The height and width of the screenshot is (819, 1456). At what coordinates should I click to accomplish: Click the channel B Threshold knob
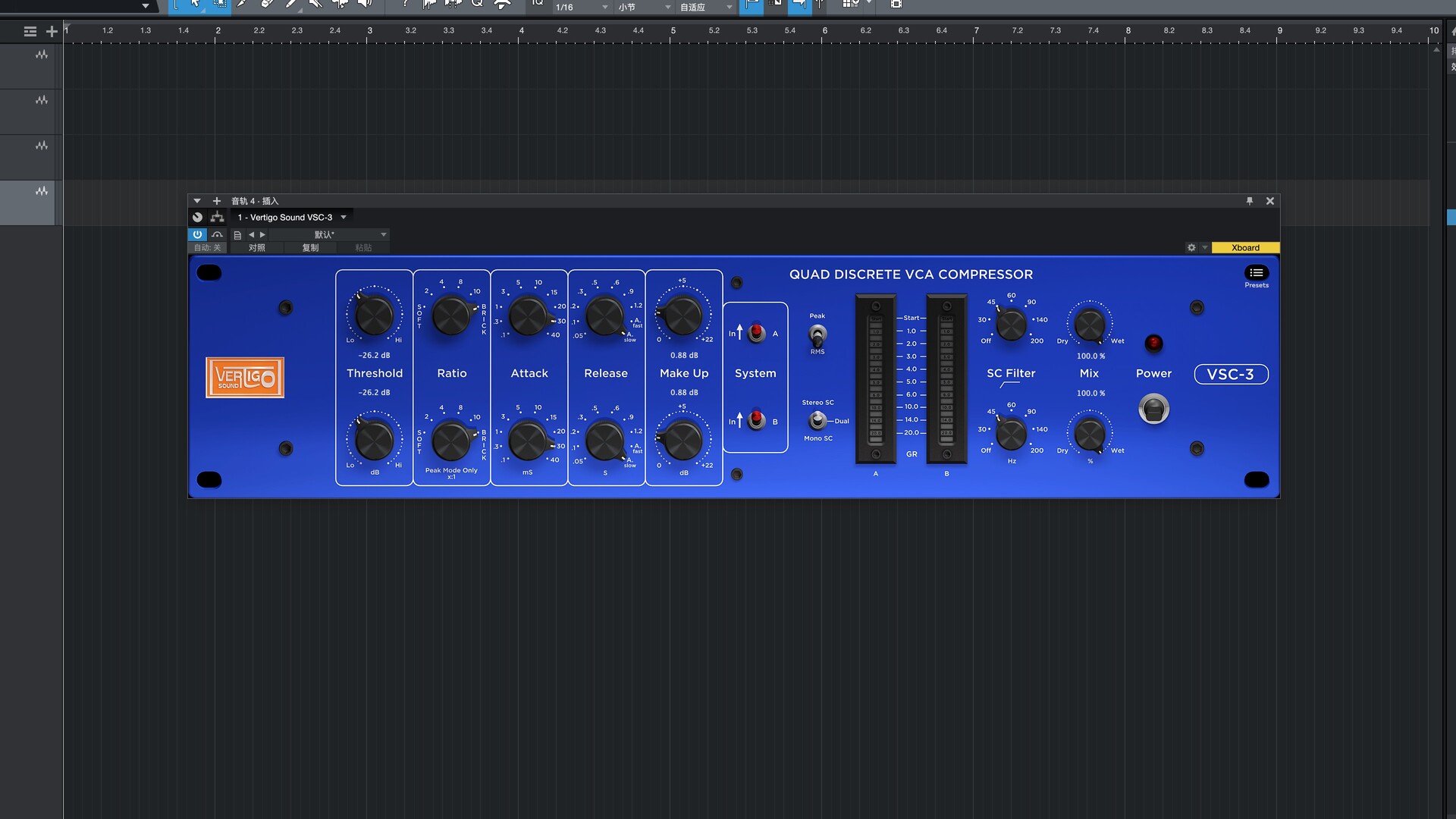[x=375, y=440]
